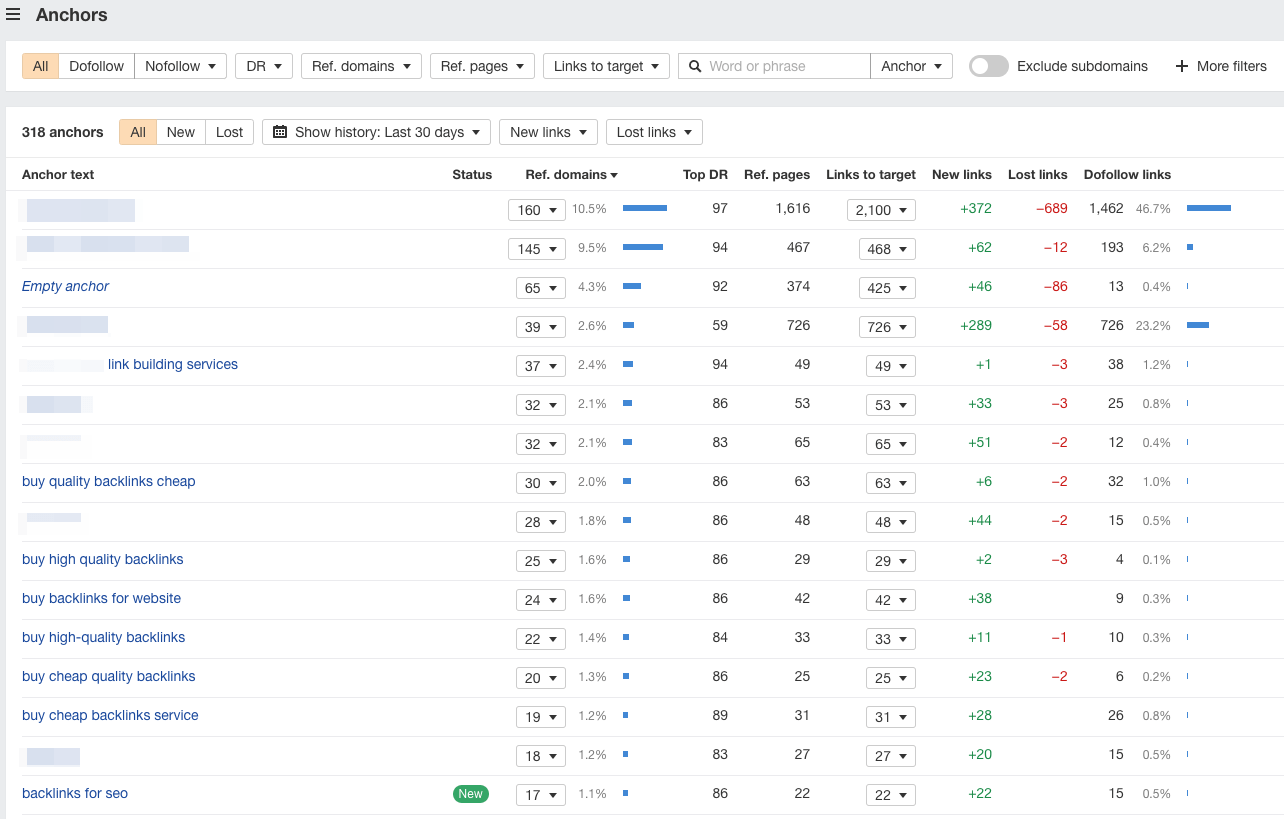
Task: Click the Word or phrase search field
Action: [785, 66]
